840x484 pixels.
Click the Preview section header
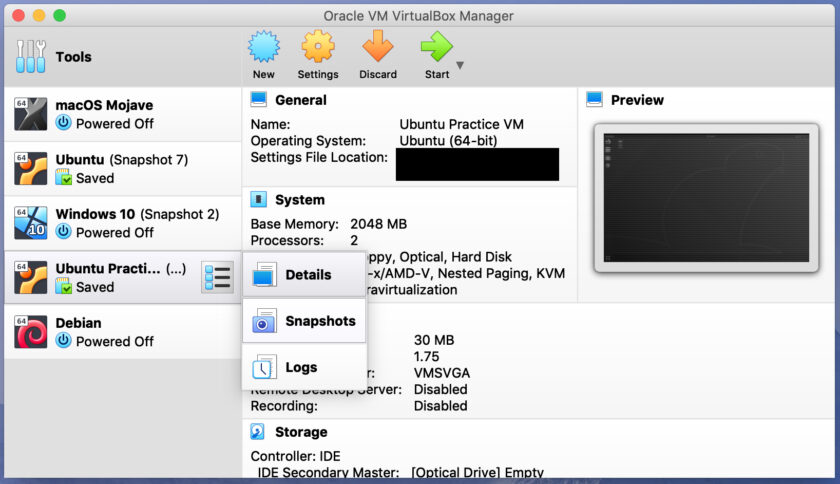[x=637, y=100]
